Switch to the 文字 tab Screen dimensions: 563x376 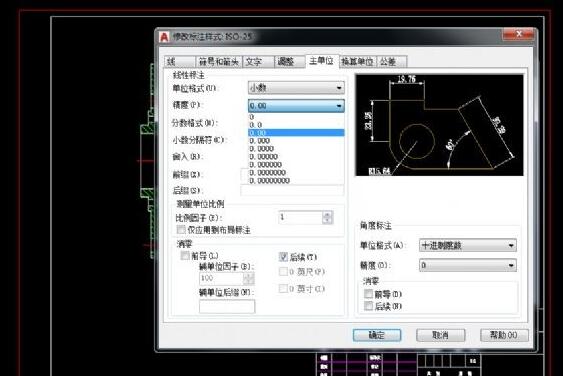click(x=258, y=62)
